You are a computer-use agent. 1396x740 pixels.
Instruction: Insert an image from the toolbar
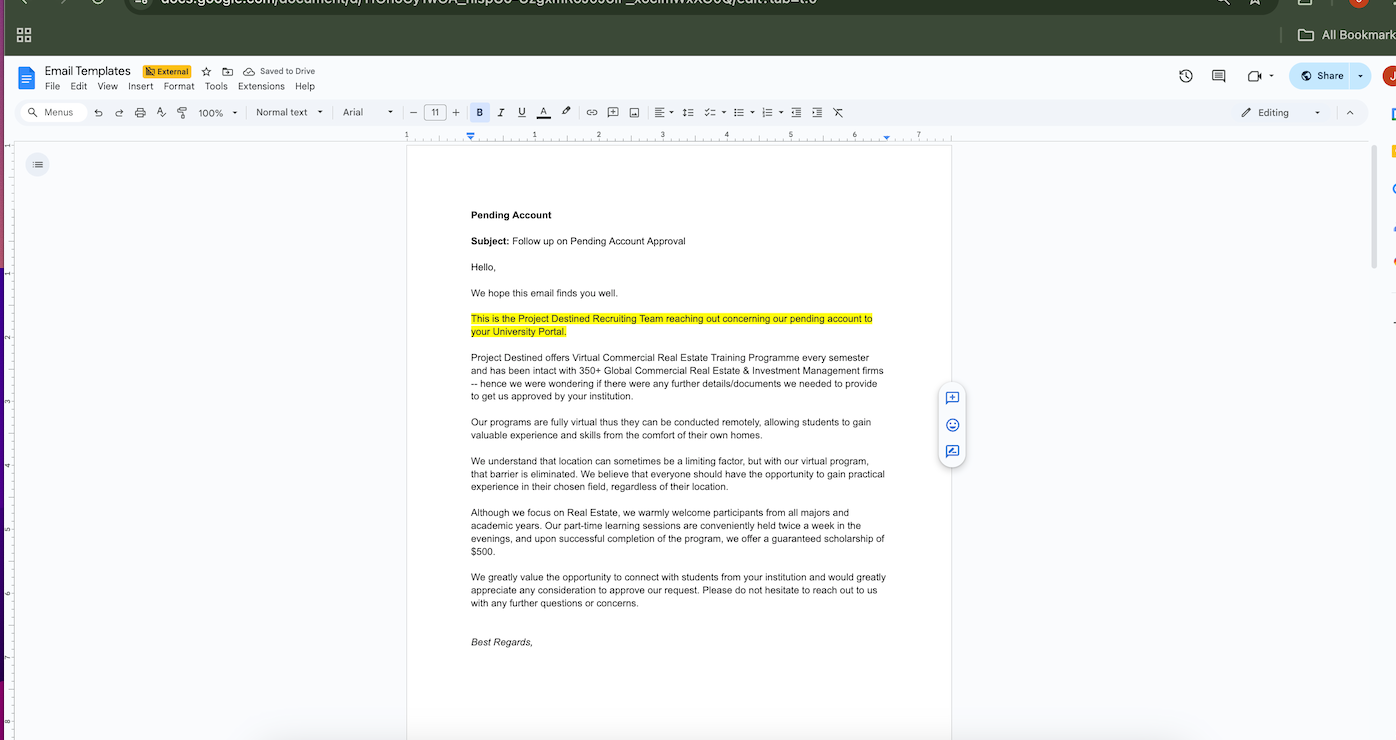(634, 113)
